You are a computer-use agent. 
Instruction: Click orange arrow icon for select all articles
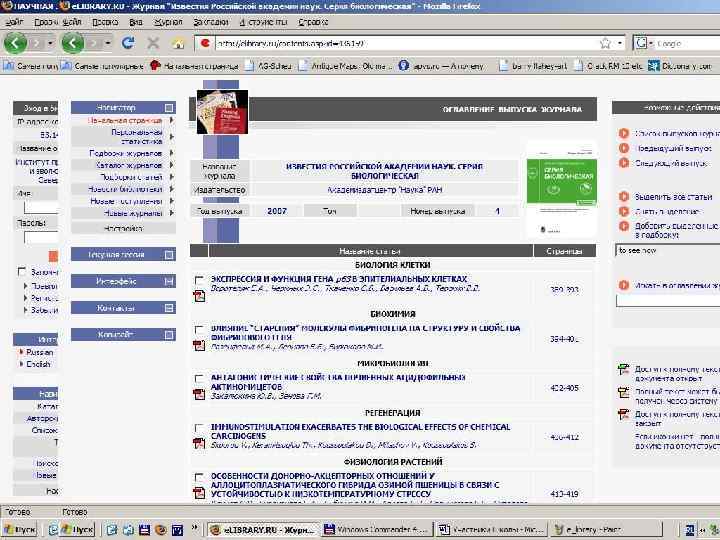point(624,196)
